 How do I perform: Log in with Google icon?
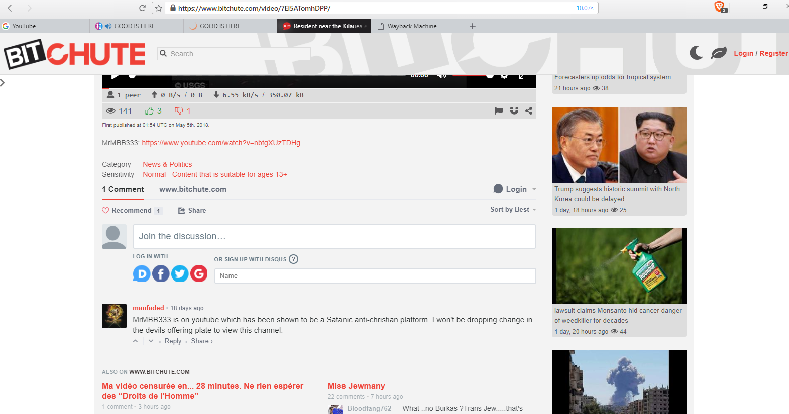tap(199, 274)
